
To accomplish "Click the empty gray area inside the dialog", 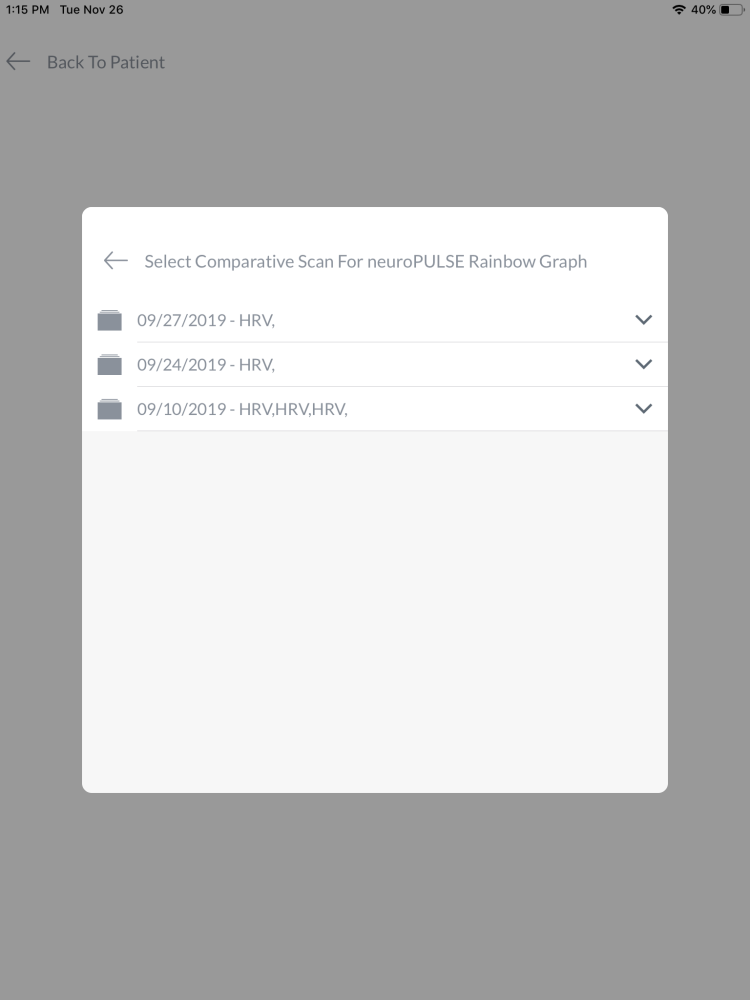I will (x=375, y=610).
